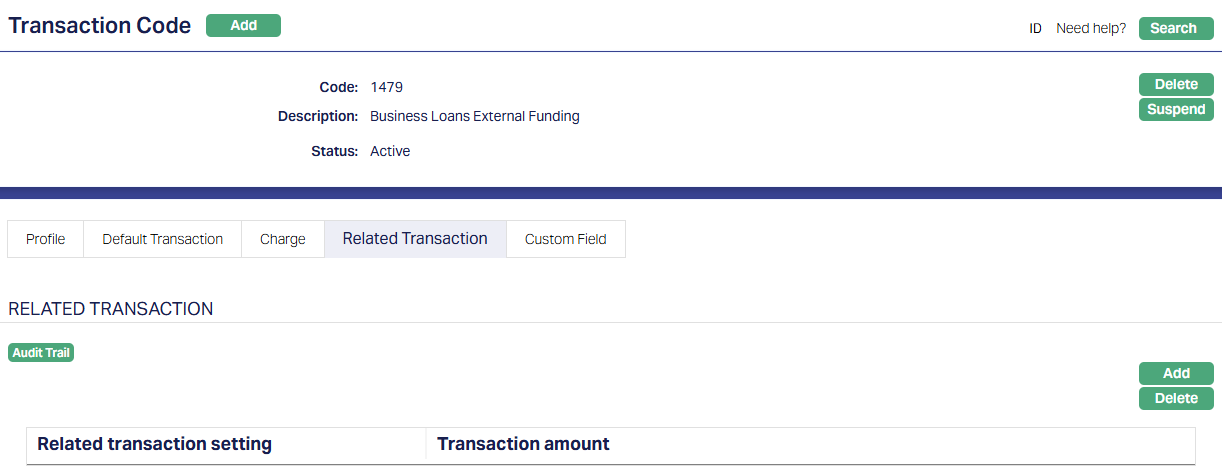Click the Transaction amount column header
This screenshot has height=470, width=1222.
(x=523, y=444)
